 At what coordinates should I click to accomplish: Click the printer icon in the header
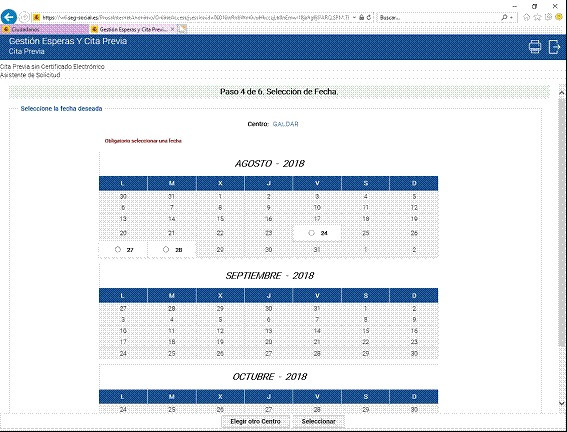[x=535, y=47]
